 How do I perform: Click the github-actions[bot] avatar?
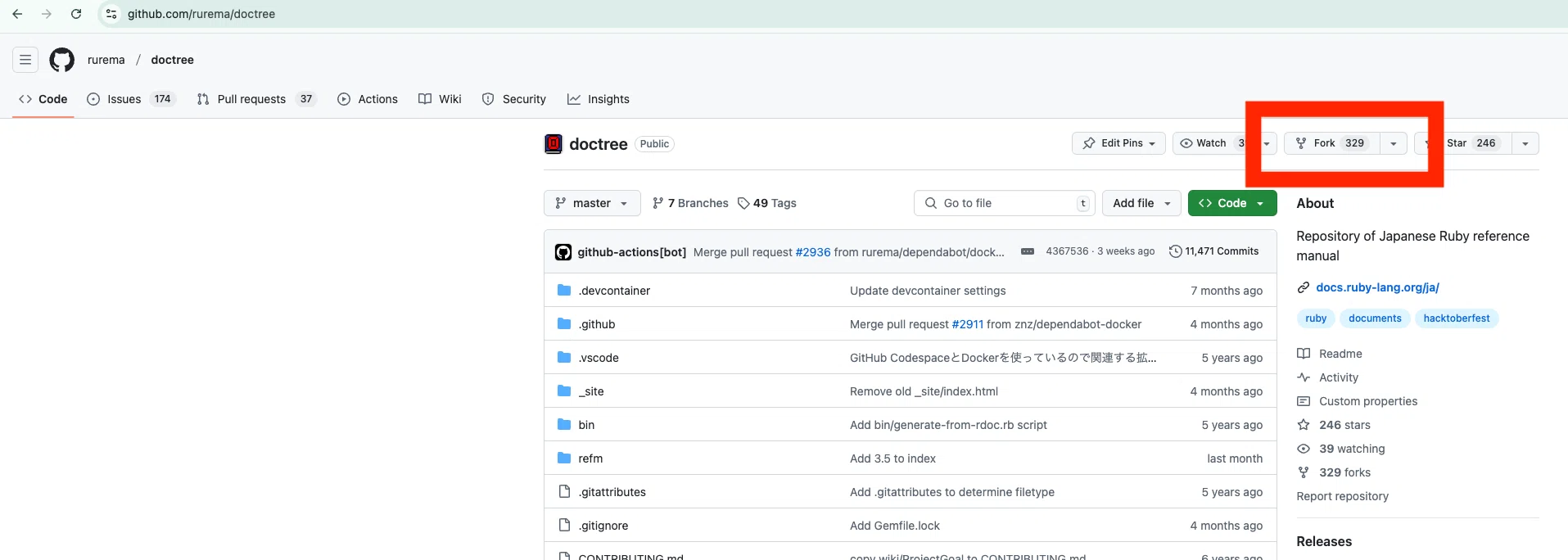point(563,252)
